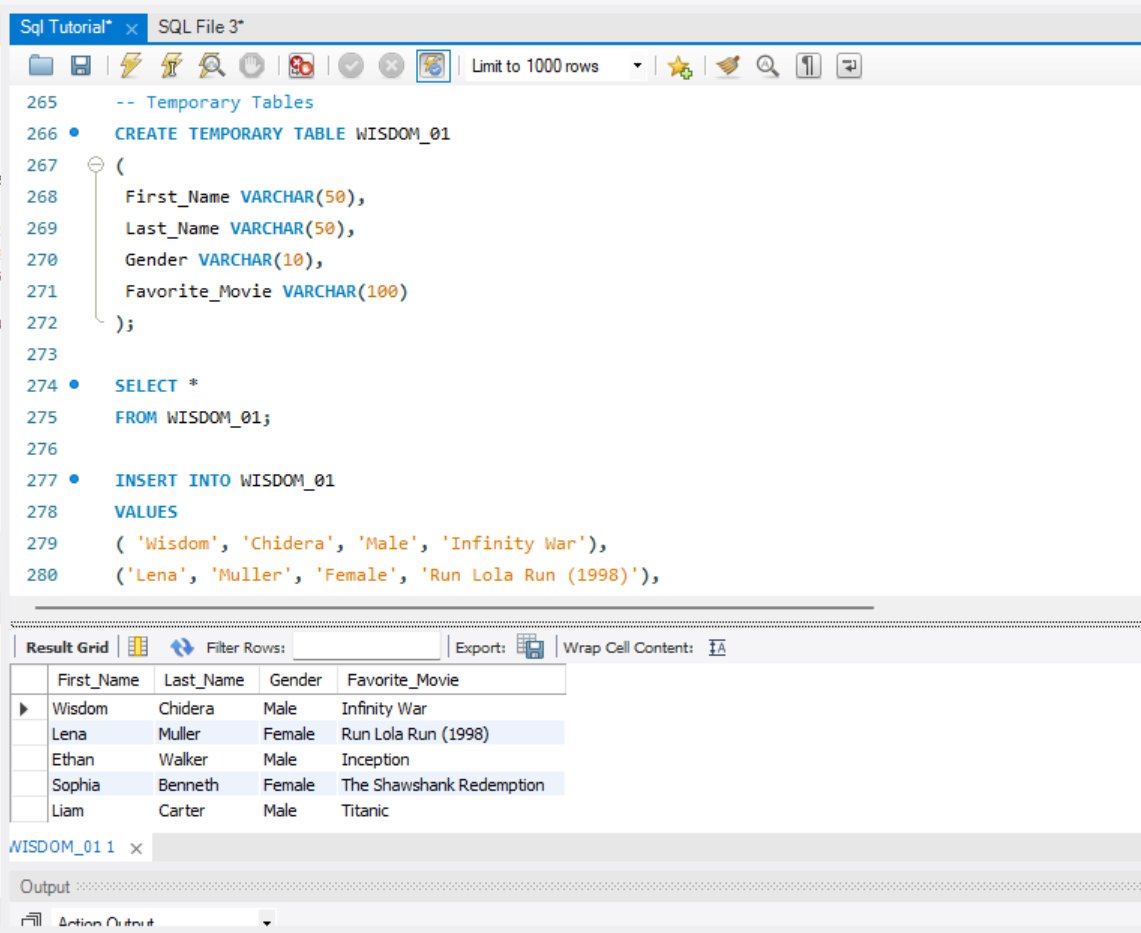Click the statement marker on line 274
Viewport: 1141px width, 933px height.
click(74, 384)
